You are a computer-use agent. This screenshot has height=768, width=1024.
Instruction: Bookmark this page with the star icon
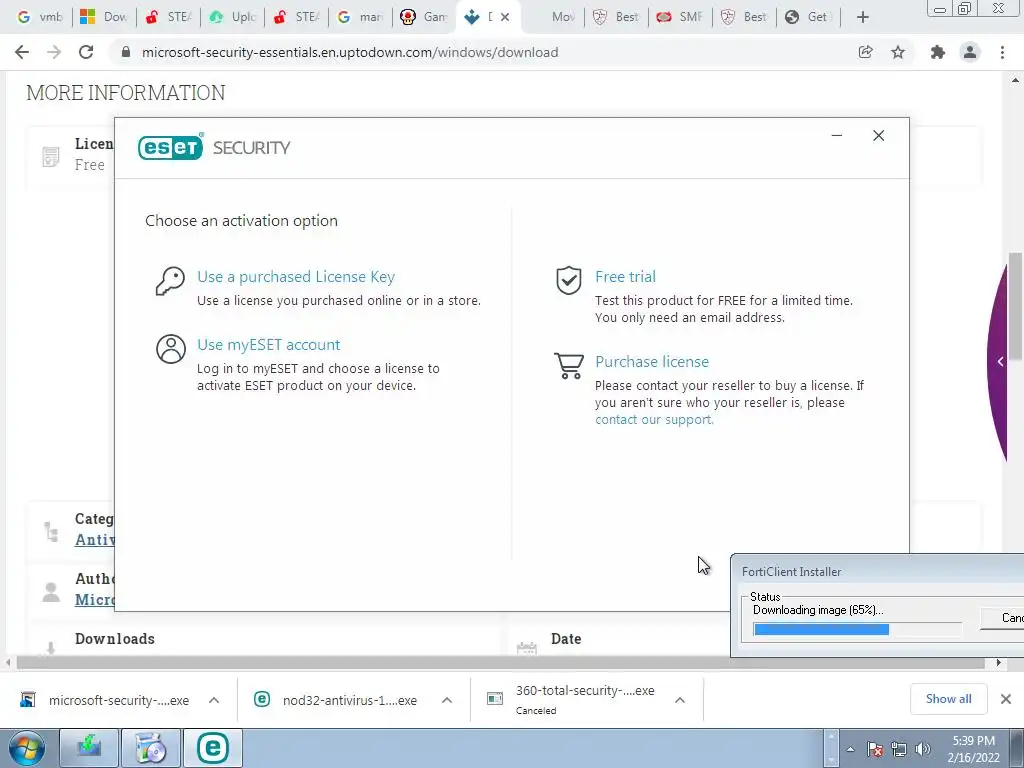tap(898, 52)
